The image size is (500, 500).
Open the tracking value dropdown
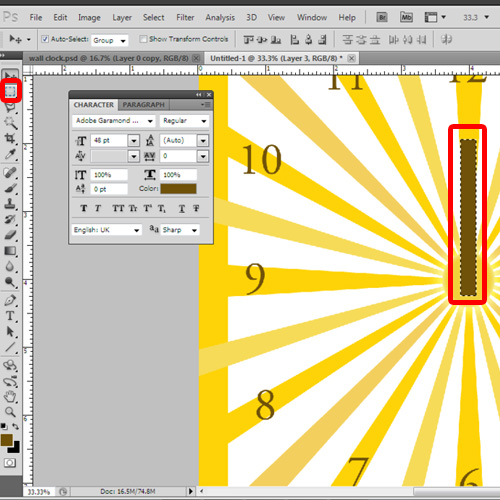pos(203,156)
